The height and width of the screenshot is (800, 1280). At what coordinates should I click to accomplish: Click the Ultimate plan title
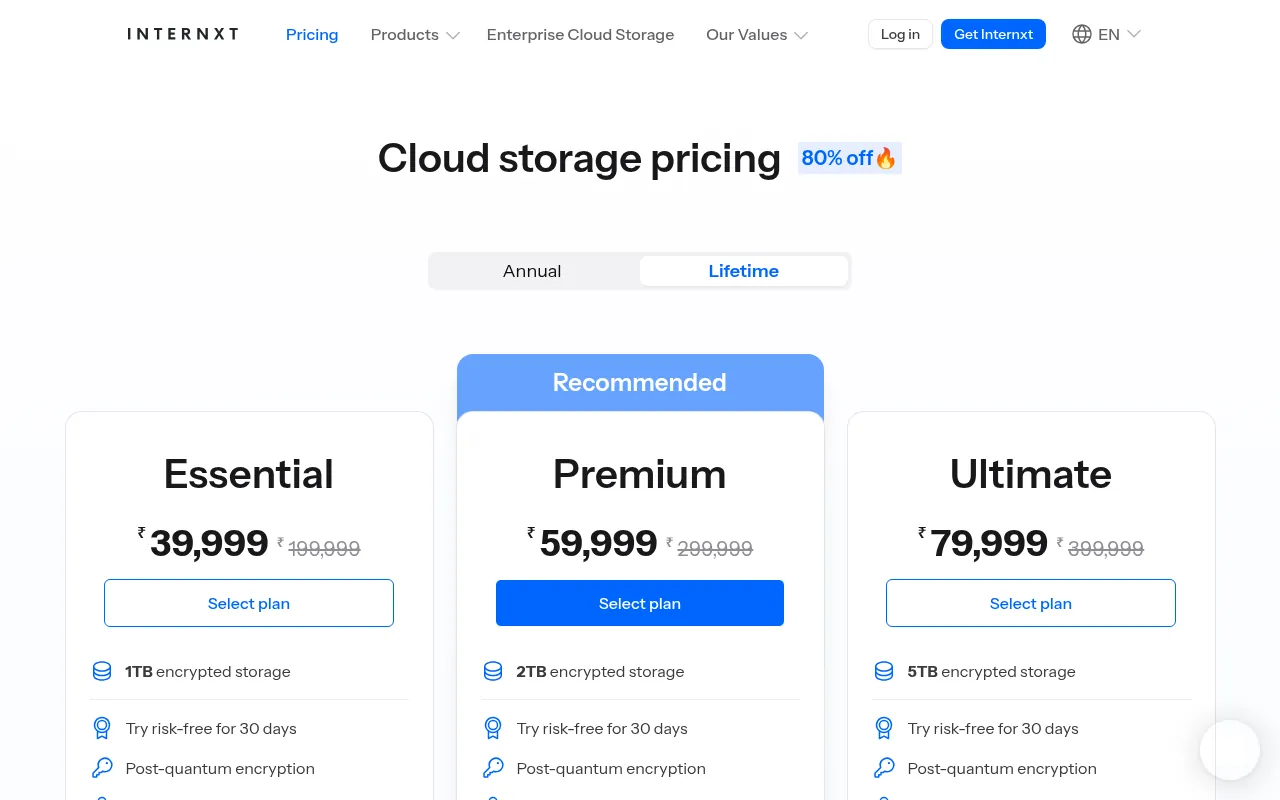pos(1031,474)
